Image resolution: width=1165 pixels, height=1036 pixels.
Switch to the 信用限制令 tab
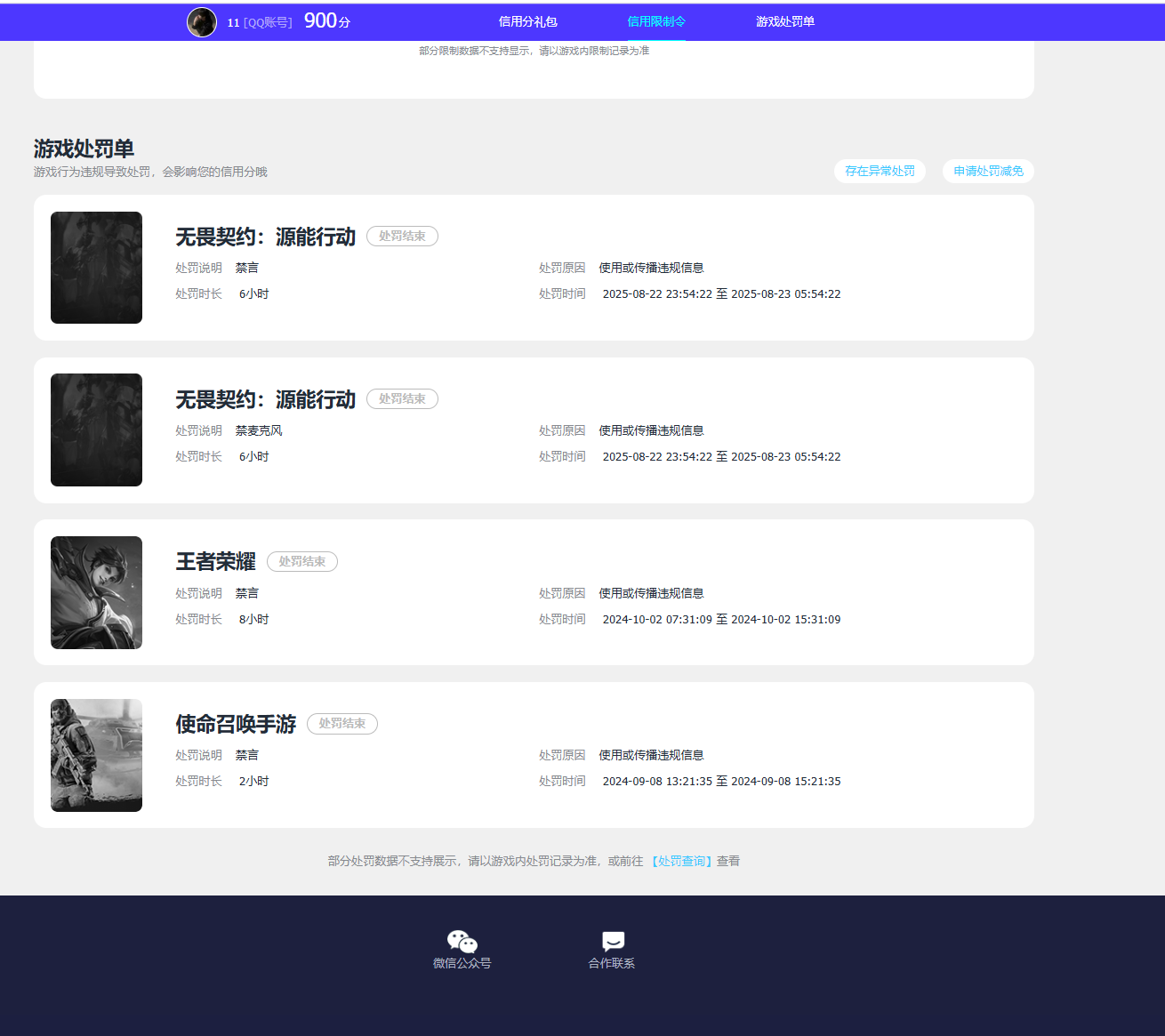(656, 21)
